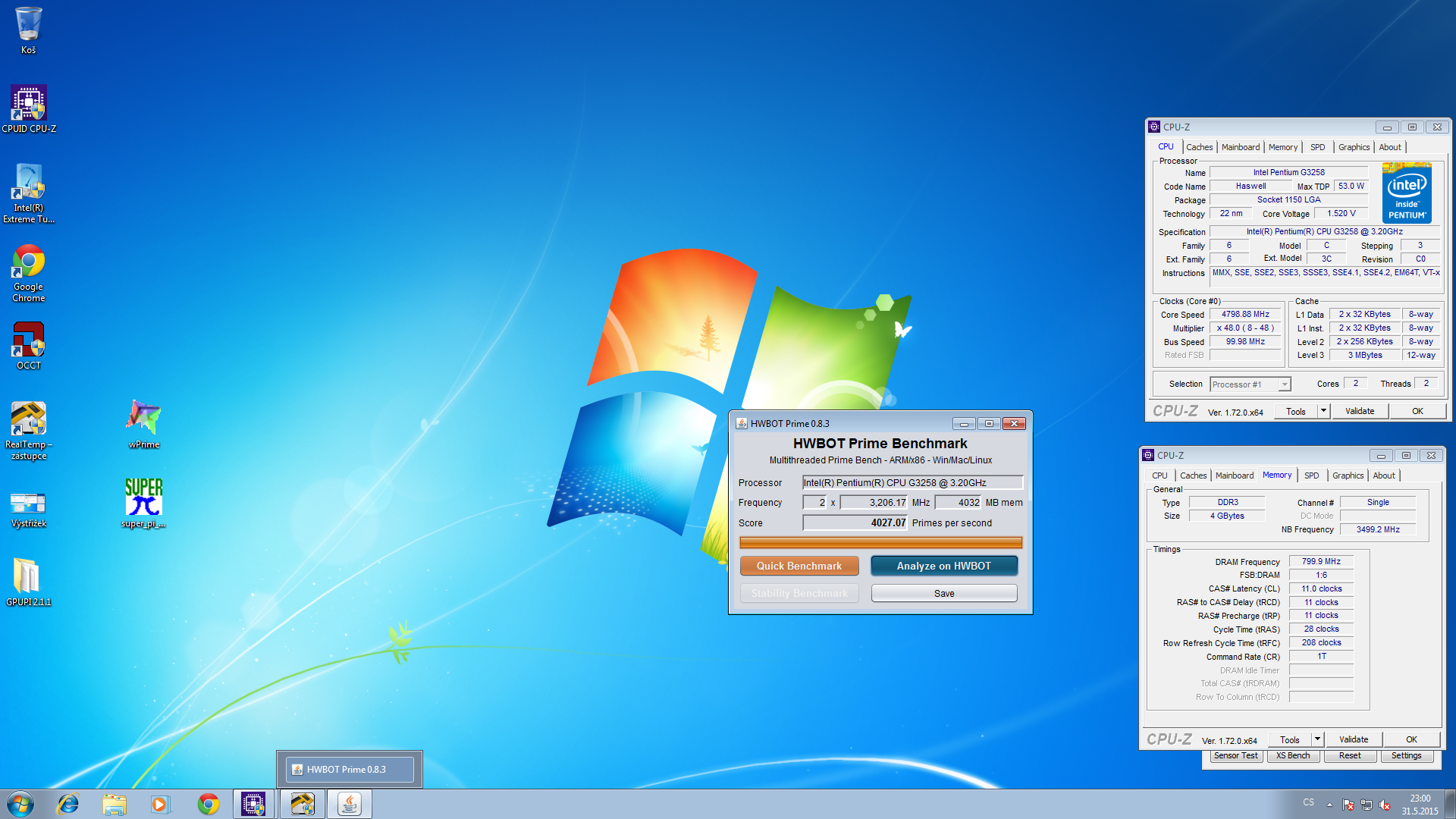Open the Recycle Bin (Koš) desktop icon
1456x819 pixels.
point(28,30)
